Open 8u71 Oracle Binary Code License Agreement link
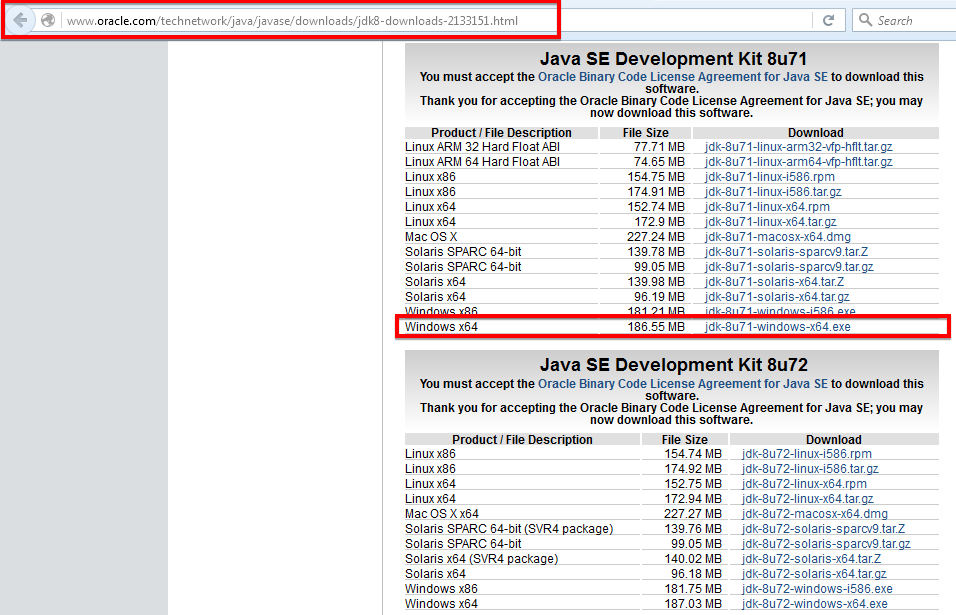The height and width of the screenshot is (615, 956). pos(682,77)
